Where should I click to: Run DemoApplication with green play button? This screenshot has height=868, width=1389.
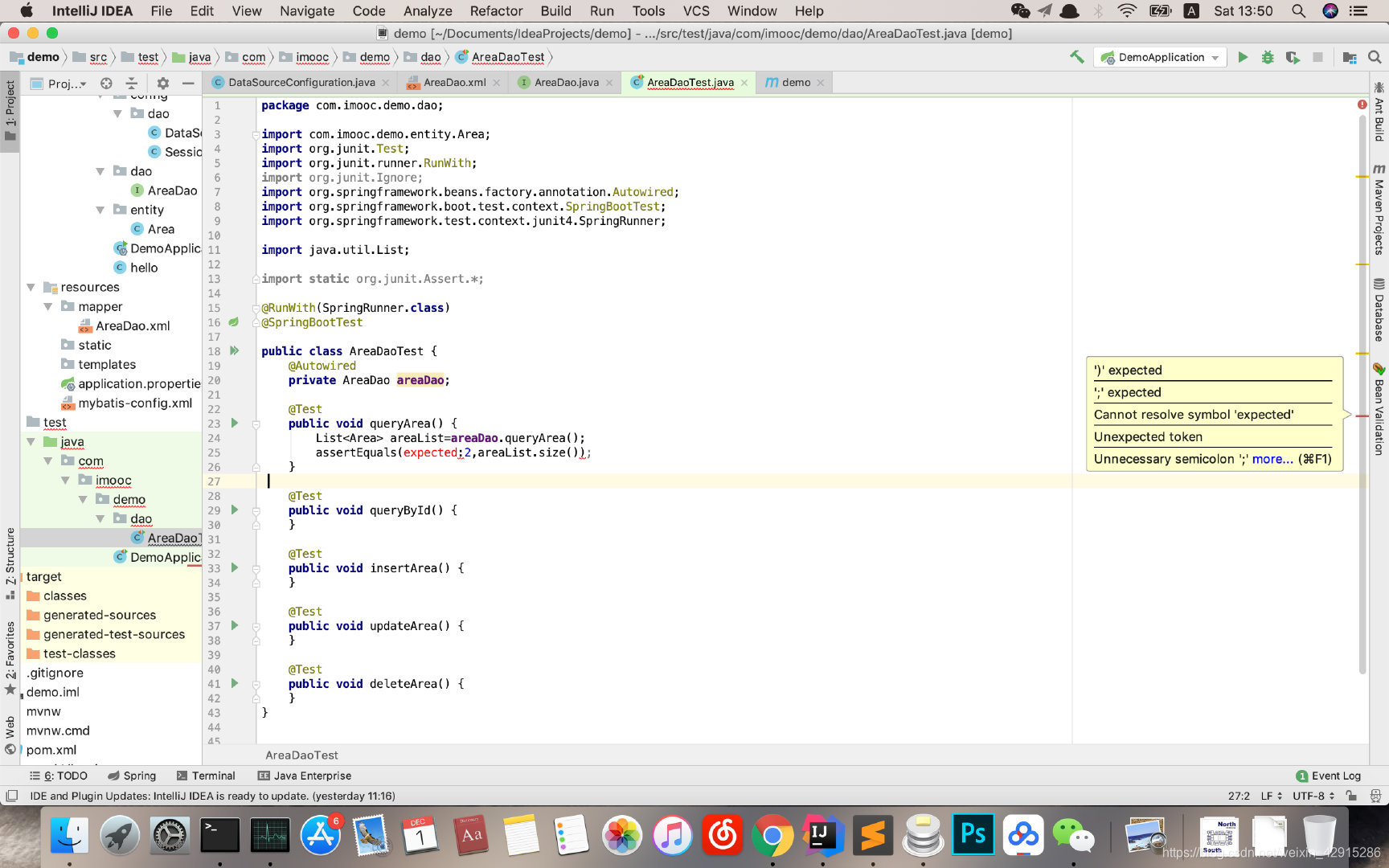[1243, 57]
